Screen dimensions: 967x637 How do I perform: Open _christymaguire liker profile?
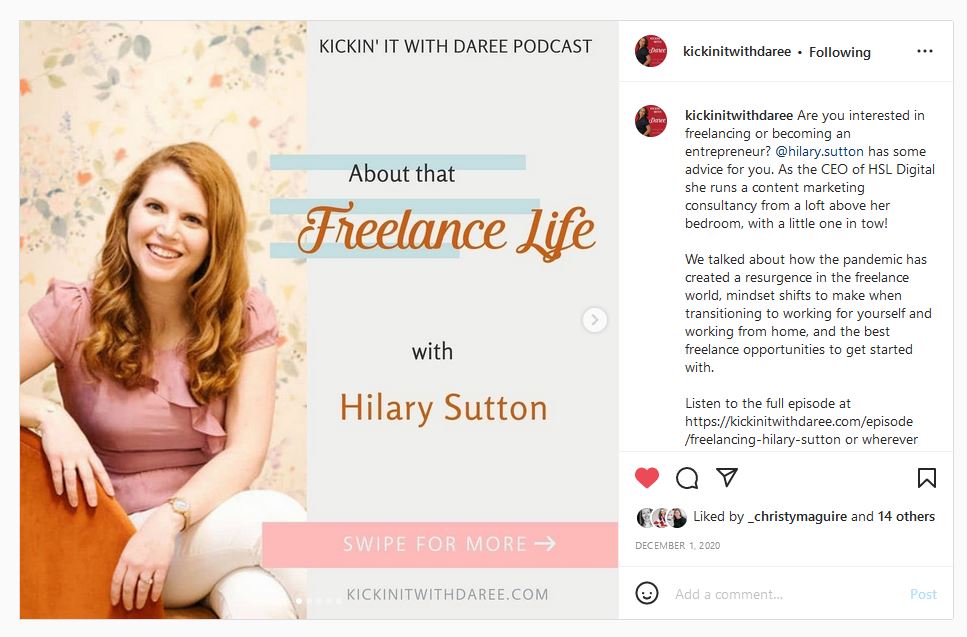pos(797,517)
